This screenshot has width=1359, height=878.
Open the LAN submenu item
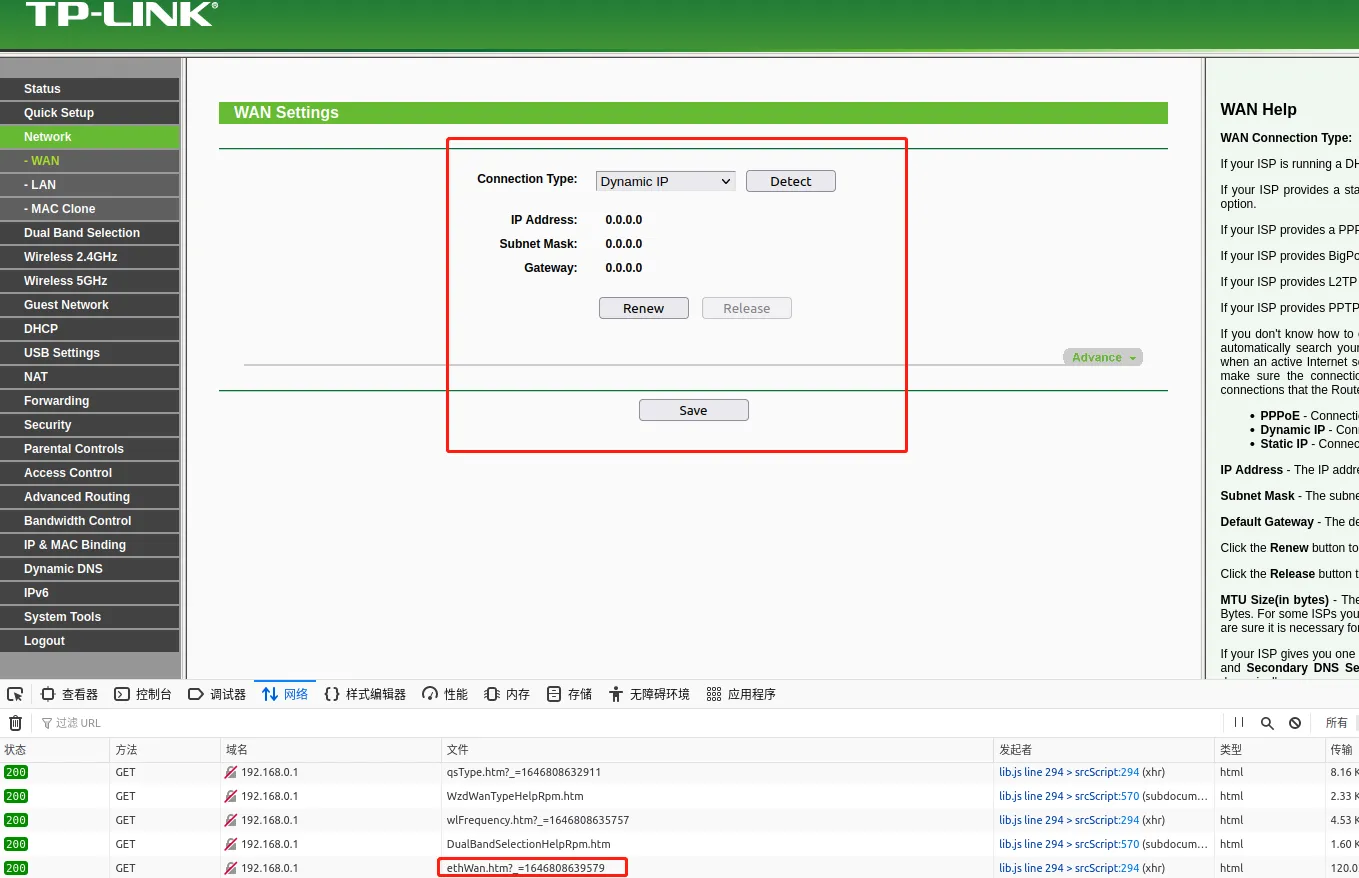[43, 185]
